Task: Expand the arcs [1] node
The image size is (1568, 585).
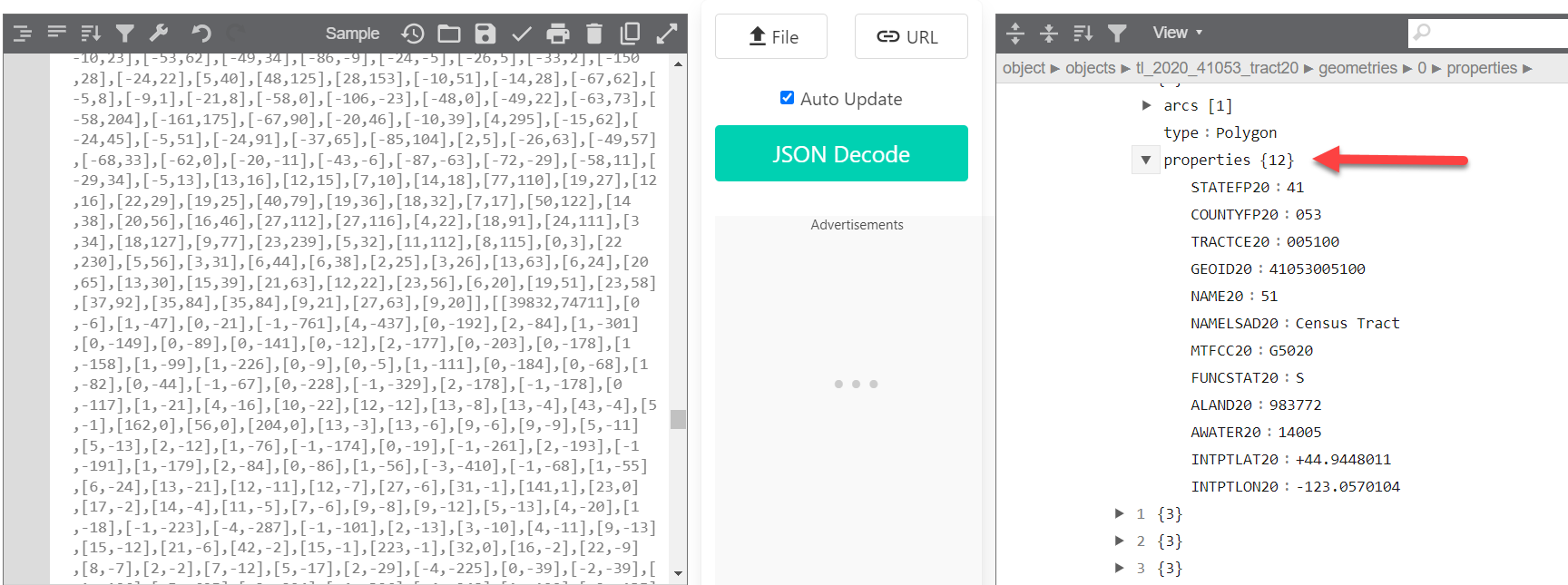Action: 1146,106
